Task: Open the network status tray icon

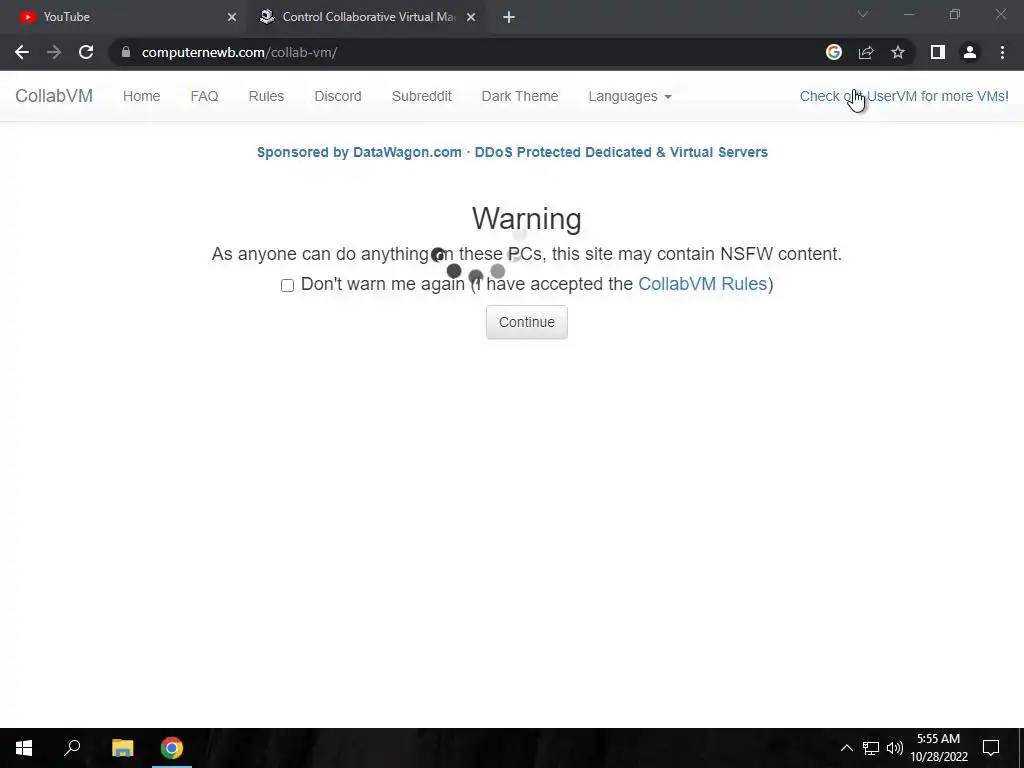Action: coord(871,748)
